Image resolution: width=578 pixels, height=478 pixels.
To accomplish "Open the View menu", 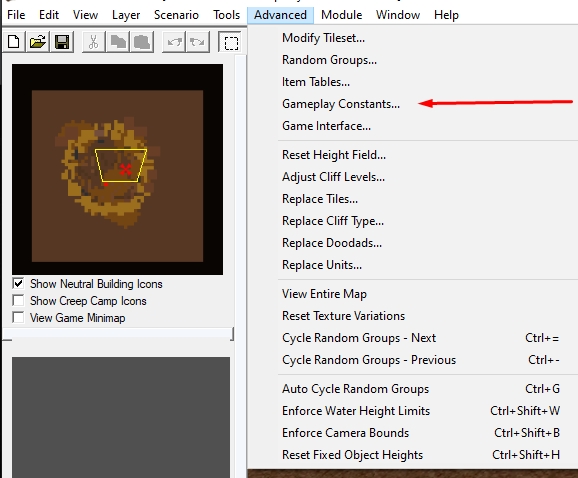I will click(x=85, y=15).
